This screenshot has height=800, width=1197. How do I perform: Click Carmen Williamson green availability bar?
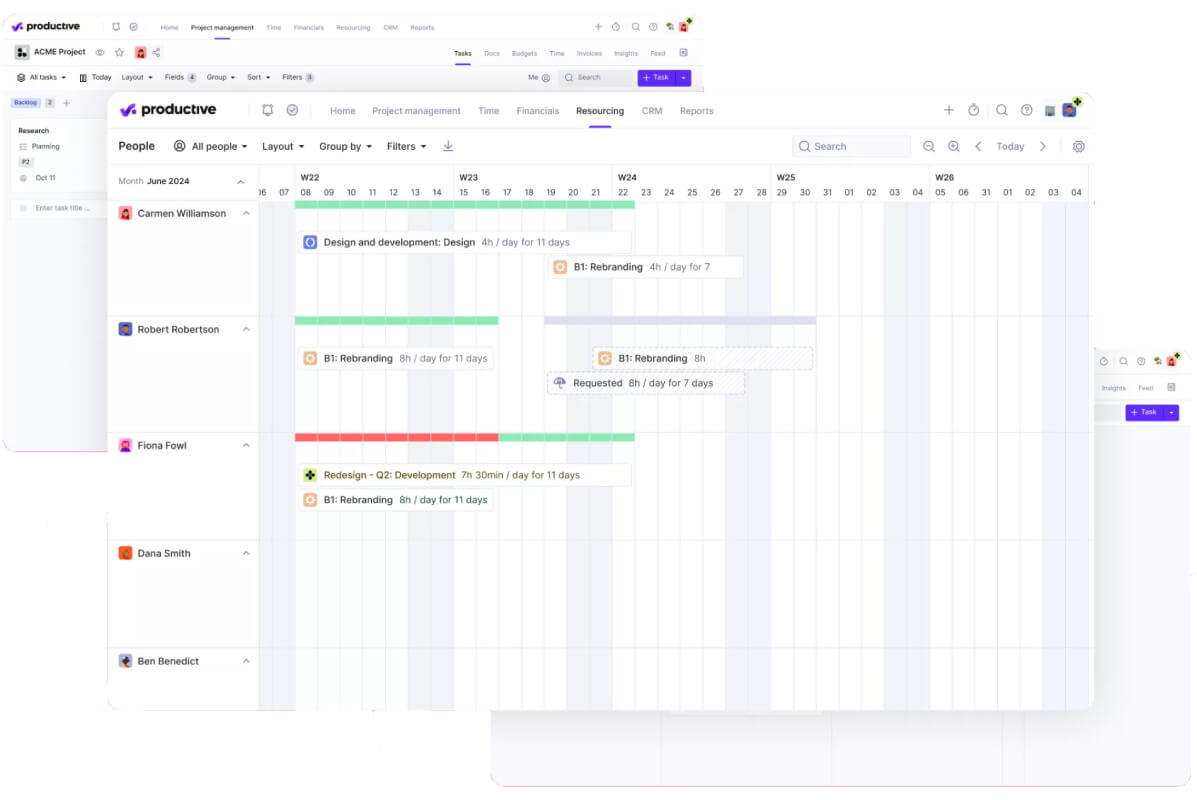coord(465,205)
